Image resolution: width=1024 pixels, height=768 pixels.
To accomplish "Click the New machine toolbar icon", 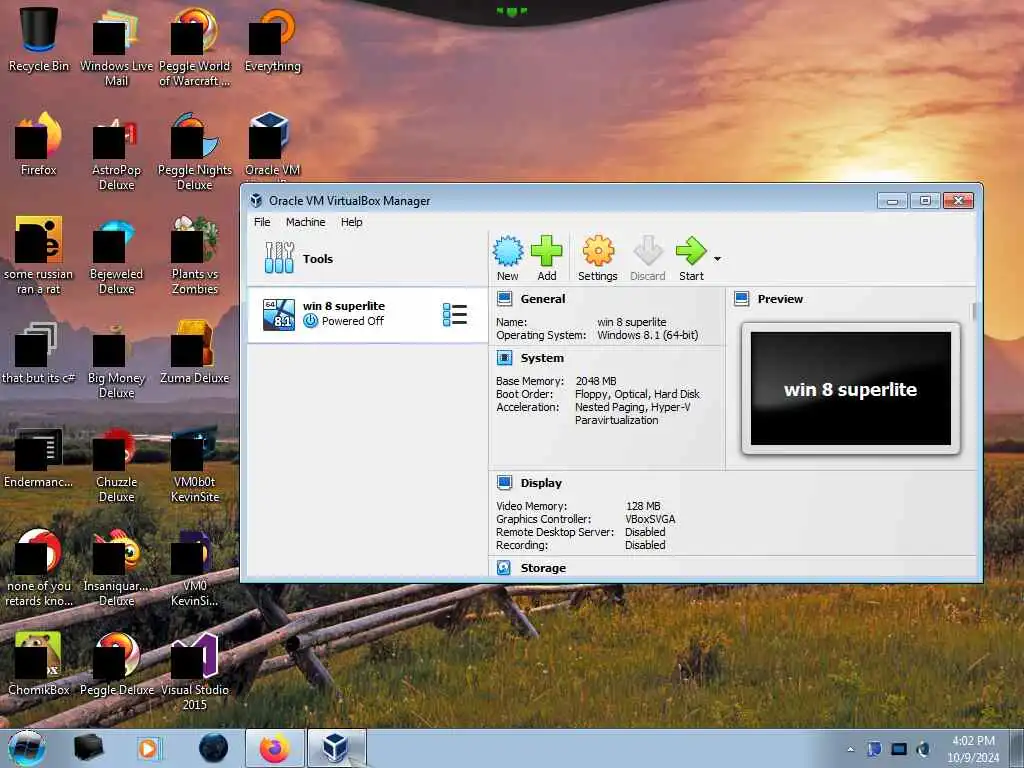I will point(507,259).
